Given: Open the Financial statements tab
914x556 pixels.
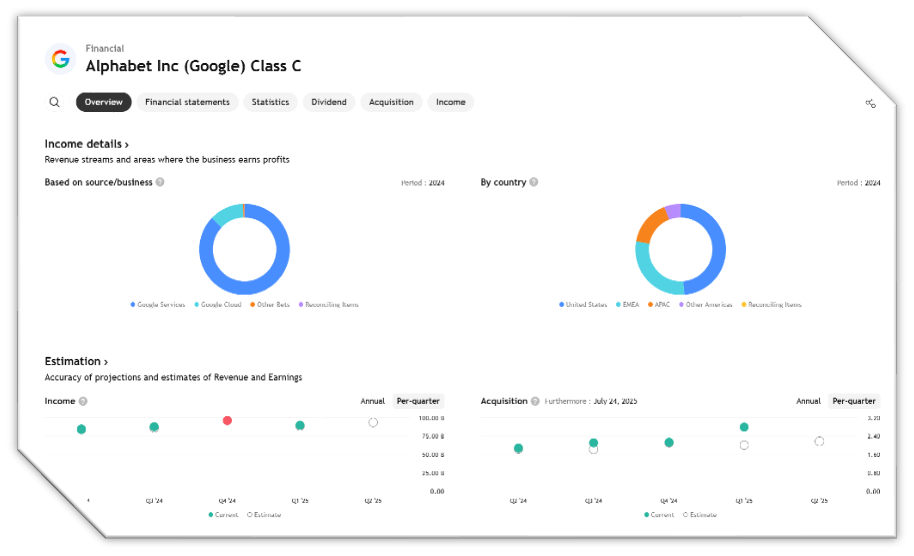Looking at the screenshot, I should pos(187,102).
